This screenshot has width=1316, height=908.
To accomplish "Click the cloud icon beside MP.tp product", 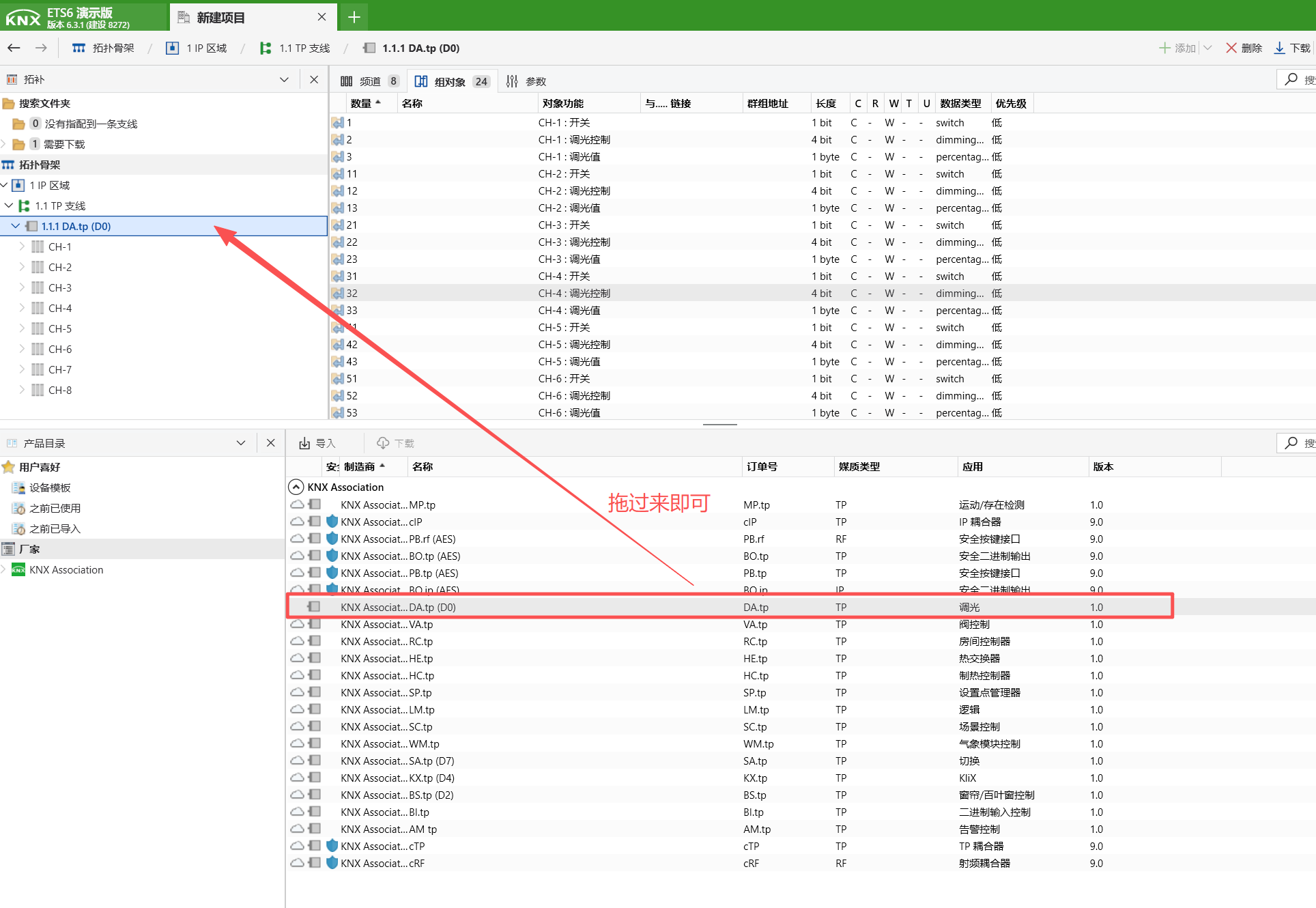I will 297,505.
